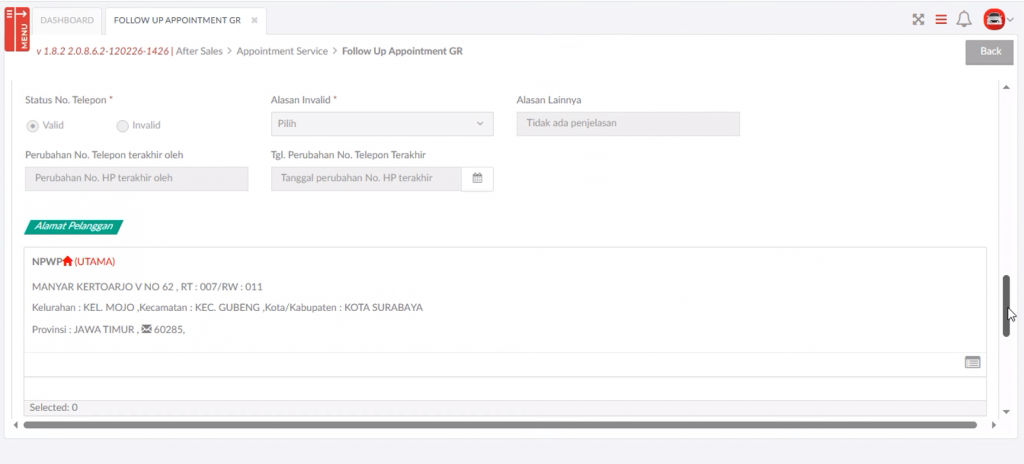Click the red home icon beside NPWP
Viewport: 1024px width, 464px height.
click(x=68, y=261)
